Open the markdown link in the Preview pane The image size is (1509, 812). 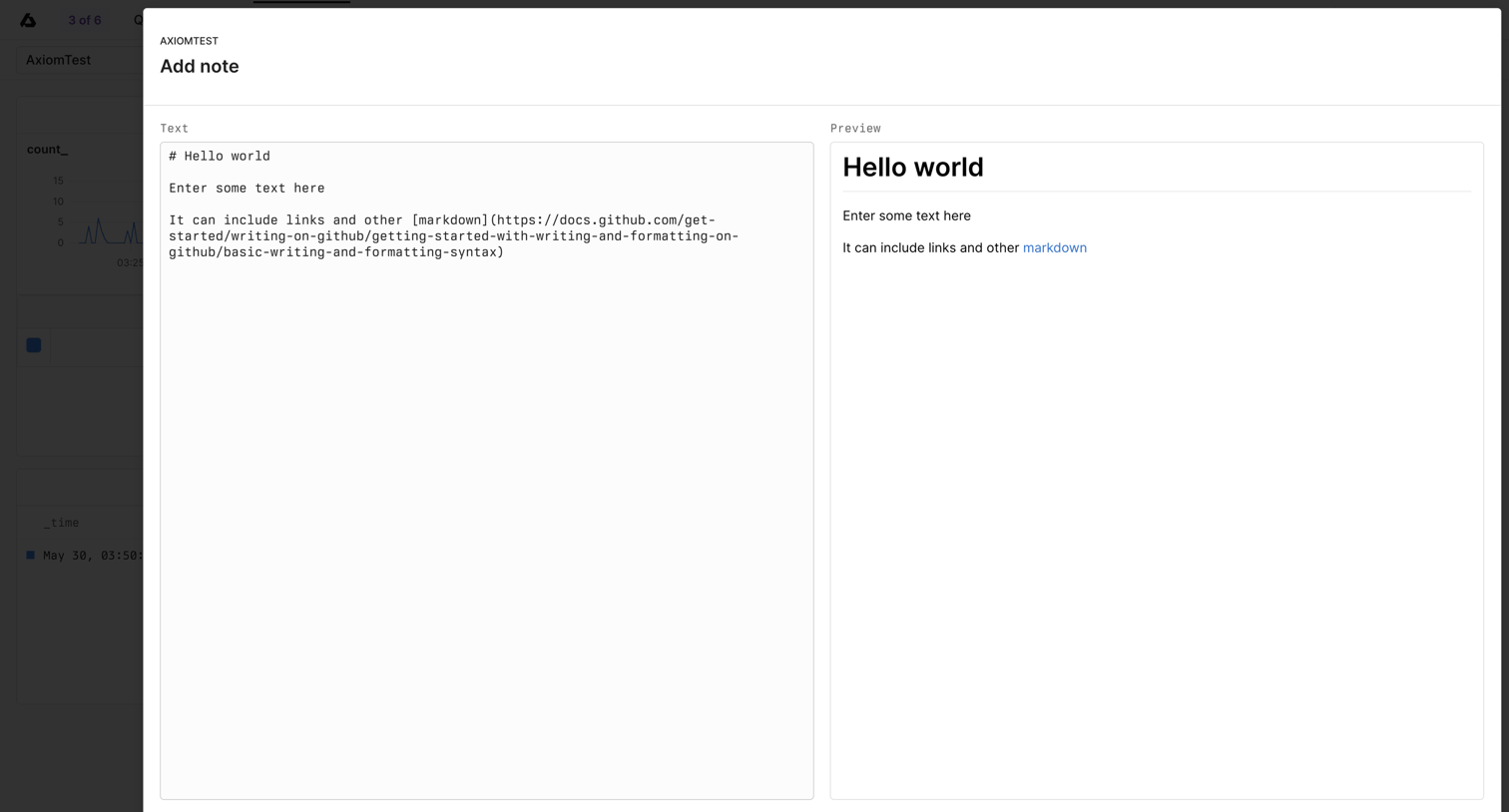(1054, 247)
